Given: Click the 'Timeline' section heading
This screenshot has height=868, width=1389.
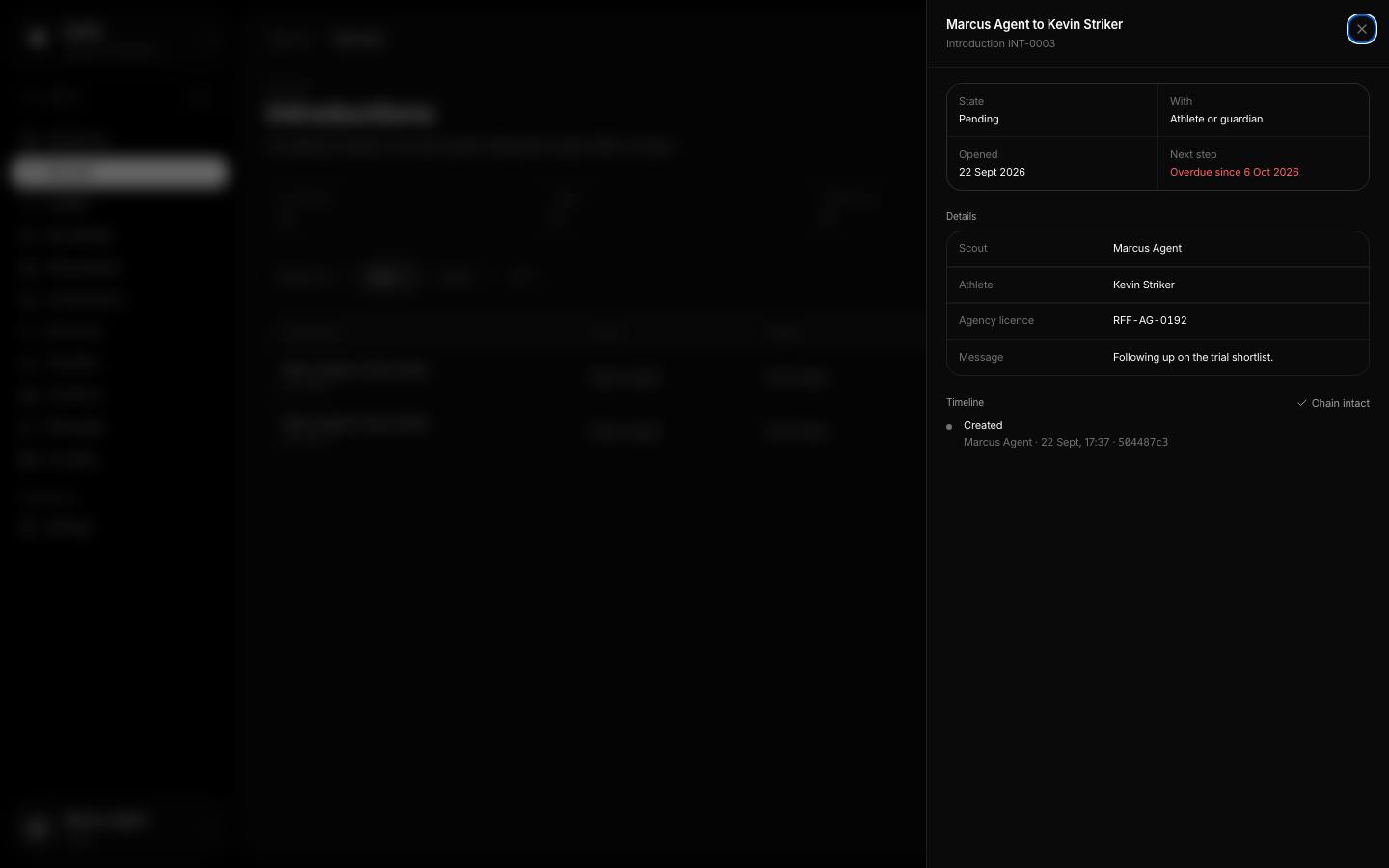Looking at the screenshot, I should pyautogui.click(x=965, y=402).
